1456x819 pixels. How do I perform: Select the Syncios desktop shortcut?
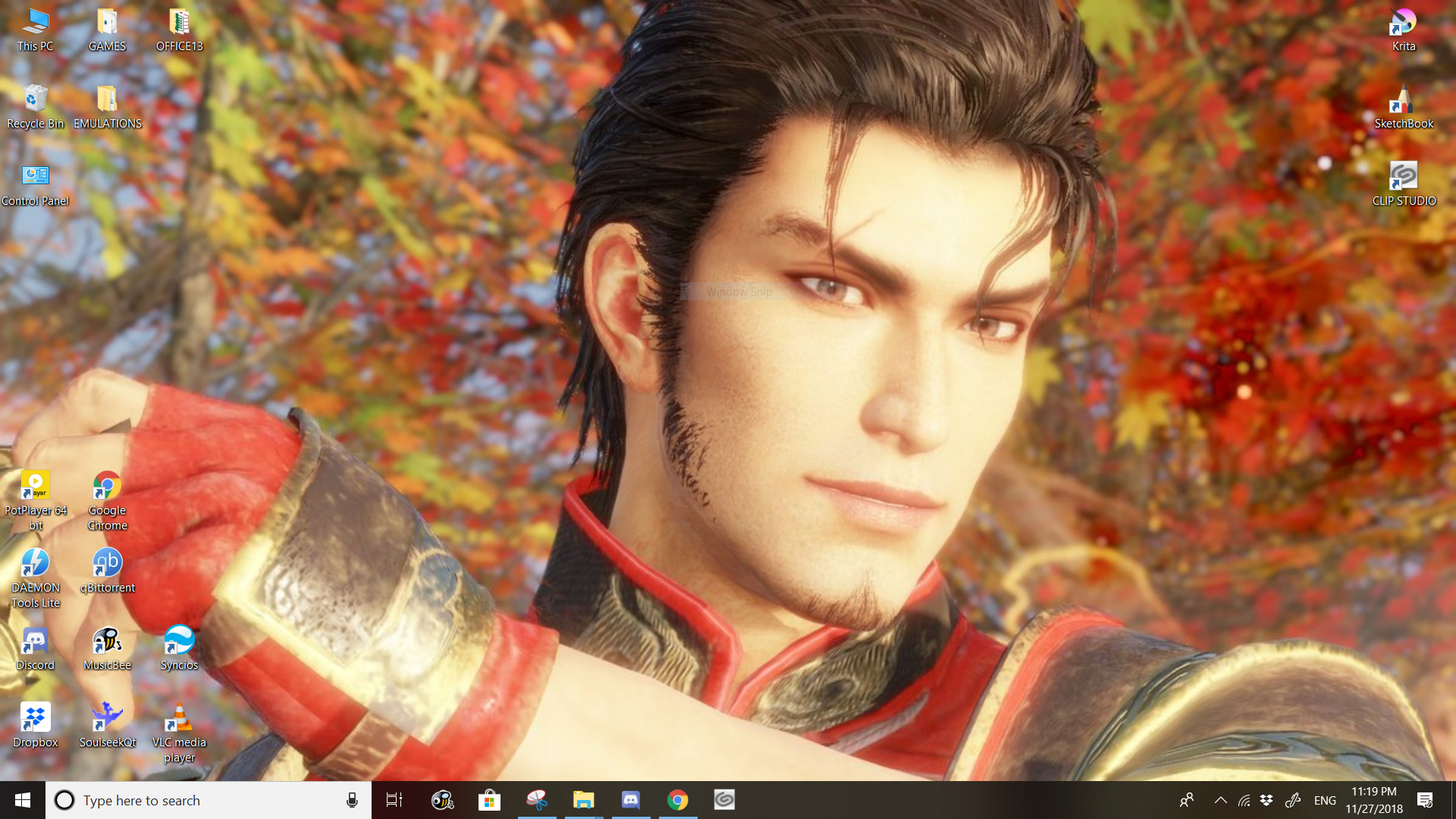[x=179, y=649]
